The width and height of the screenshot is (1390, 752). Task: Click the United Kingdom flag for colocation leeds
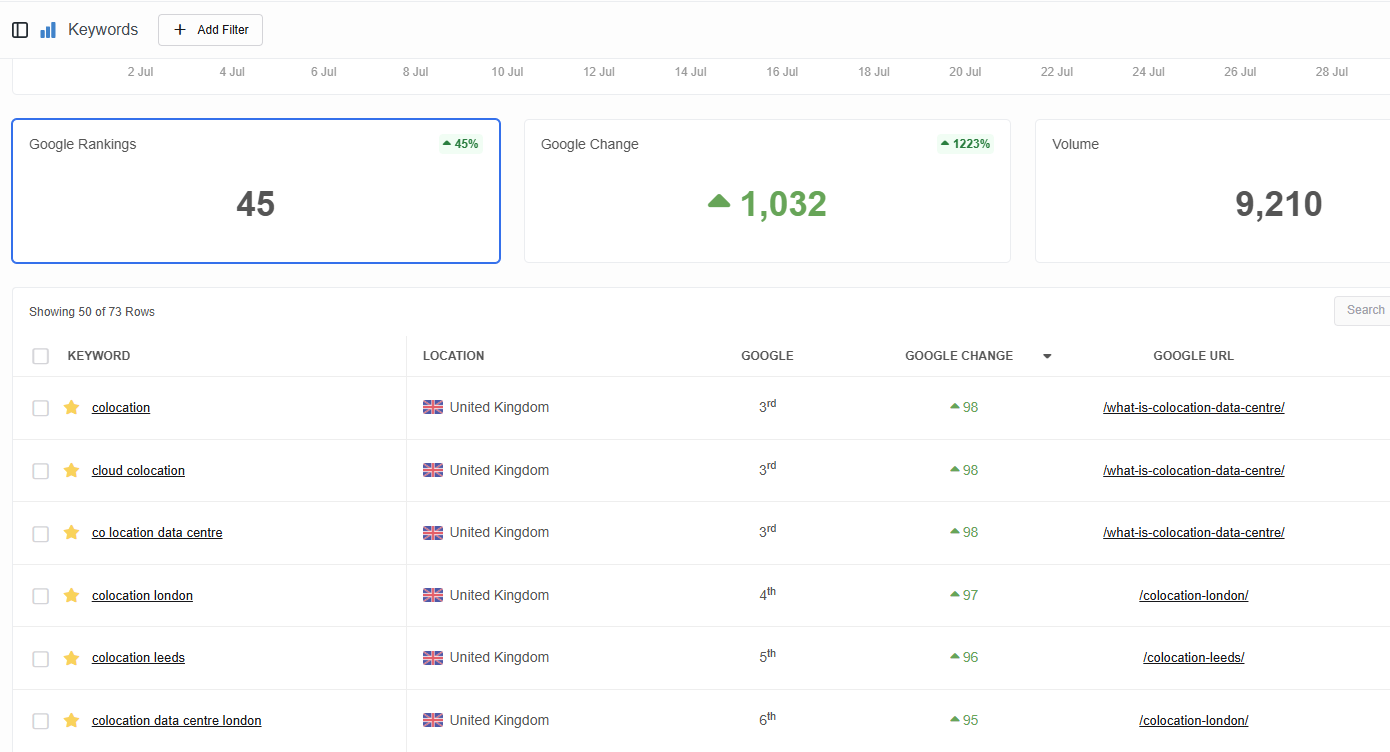pos(433,657)
